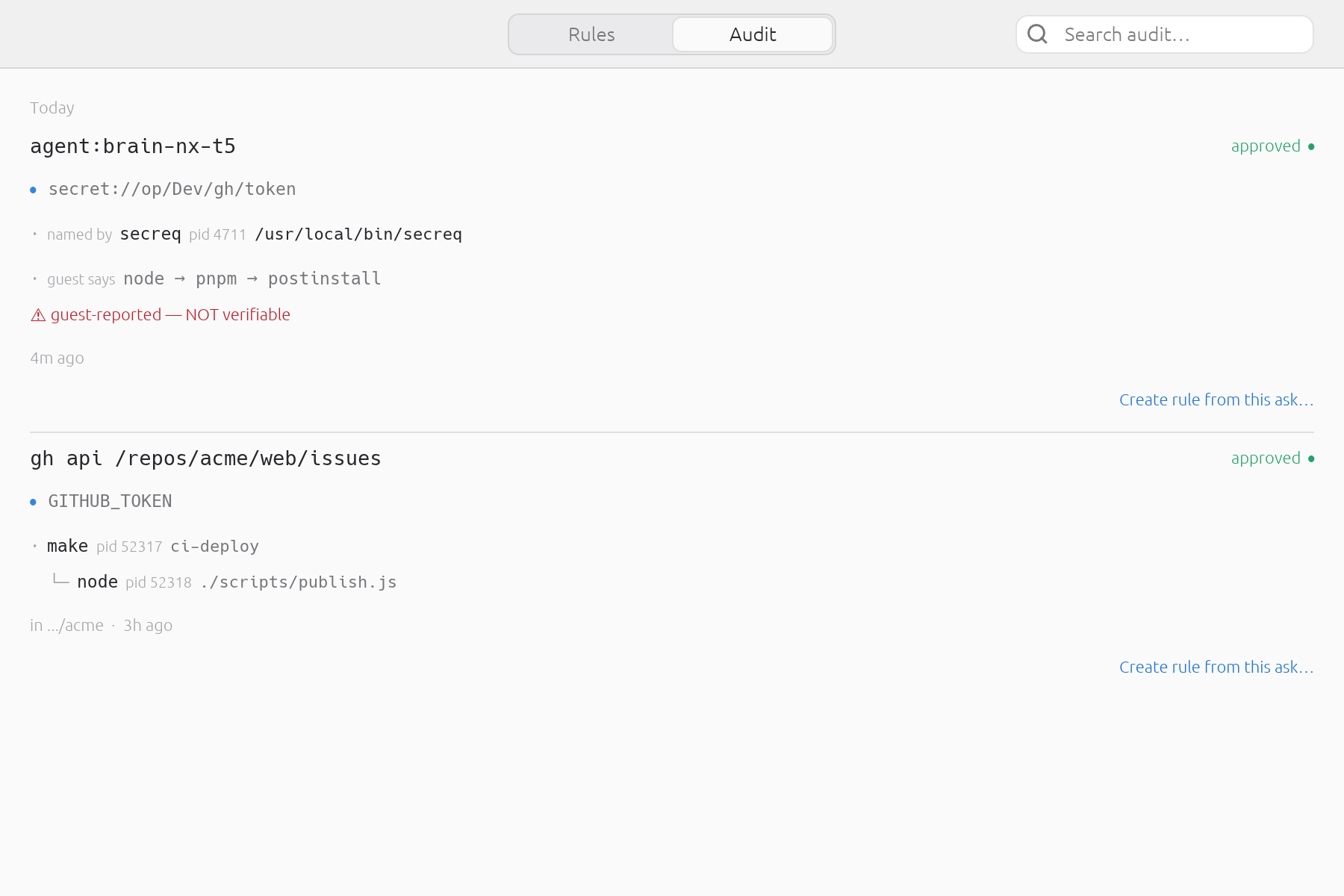Click the blue dot beside secret://op/Dev/gh/token
Screen dimensions: 1344x896
click(33, 190)
